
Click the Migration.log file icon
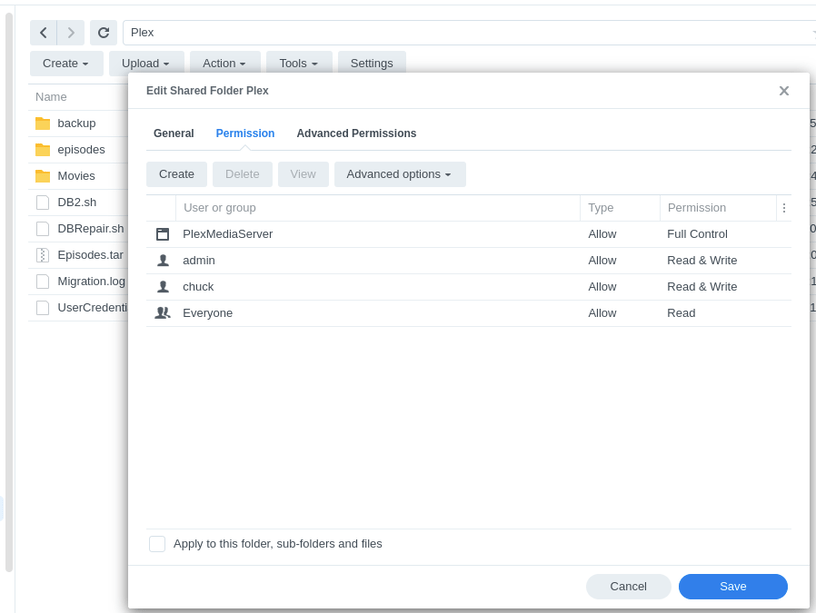pos(43,282)
